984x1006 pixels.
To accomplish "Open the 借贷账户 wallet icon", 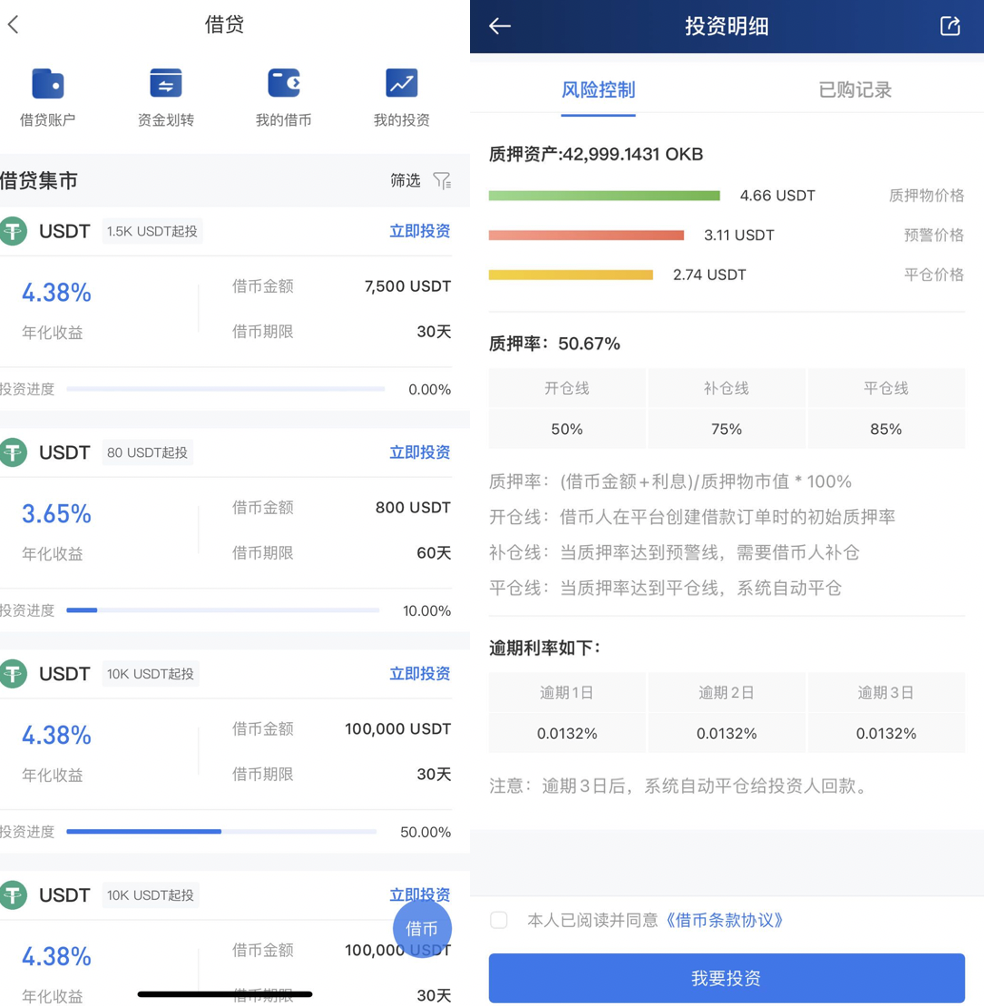I will [47, 84].
